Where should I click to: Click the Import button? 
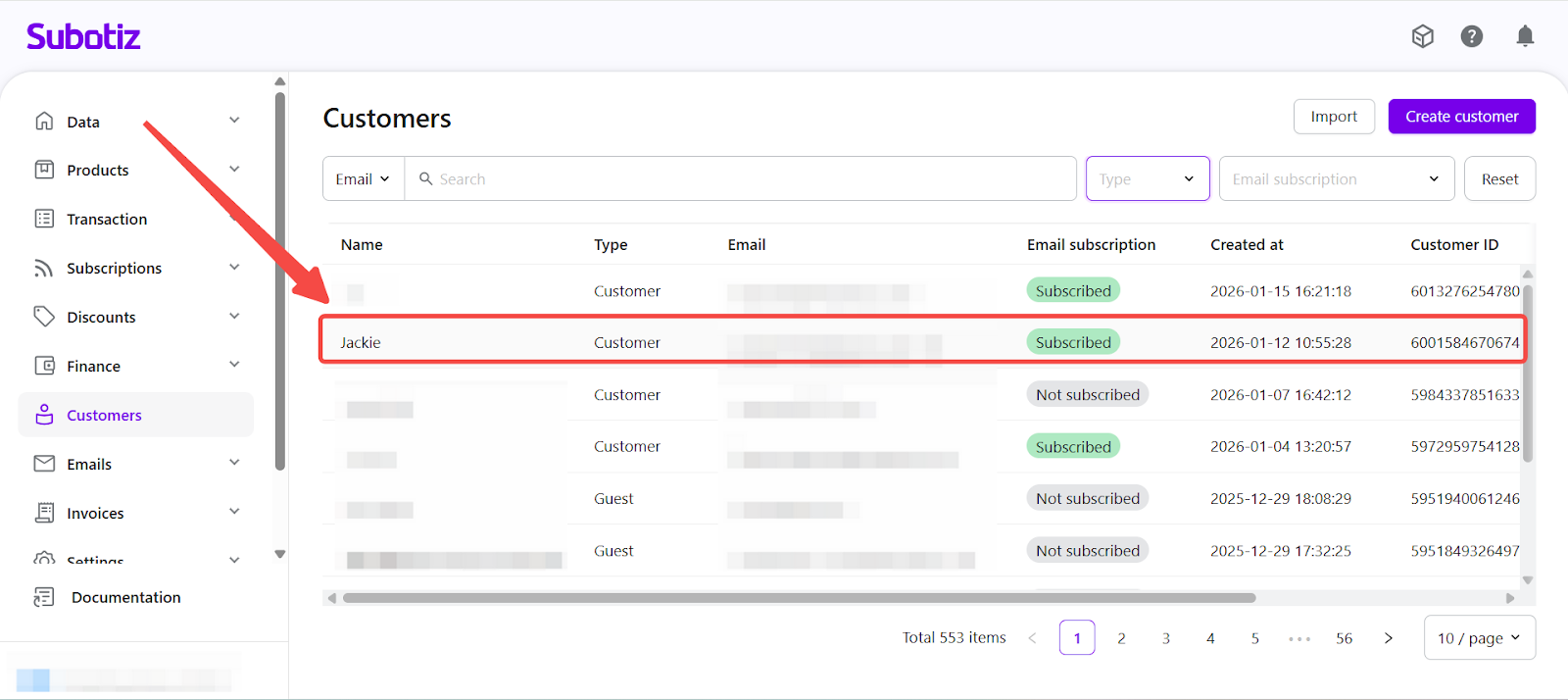pyautogui.click(x=1334, y=117)
